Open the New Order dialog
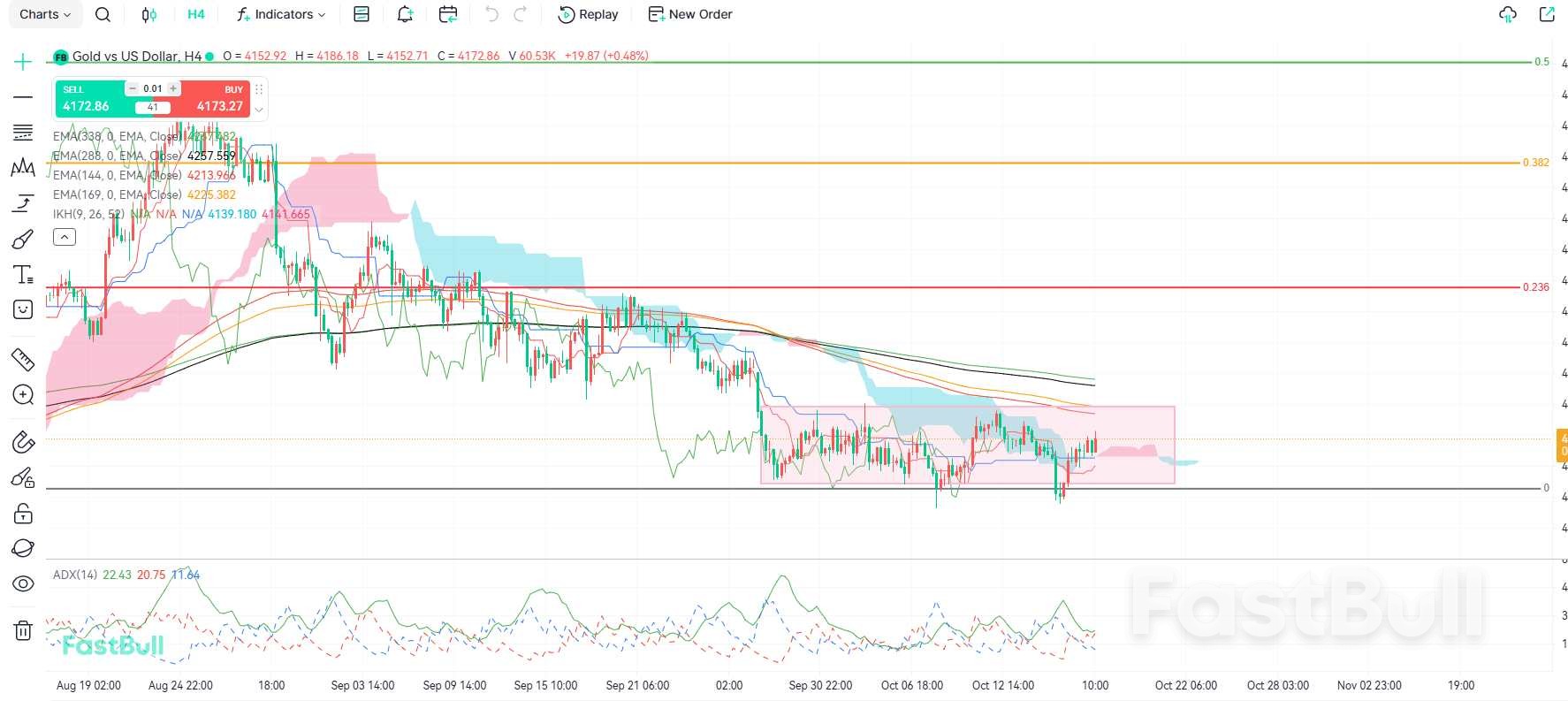1568x701 pixels. click(690, 14)
